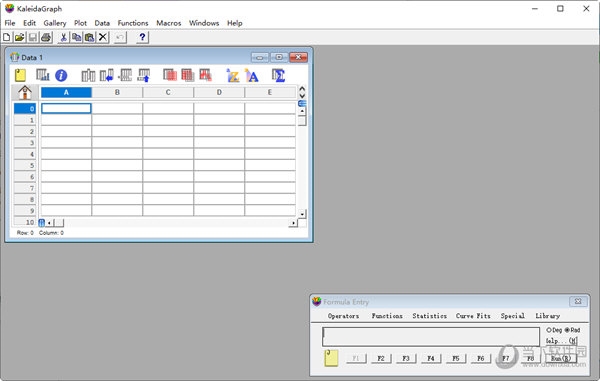Click the insert column blue-arrow icon
Image resolution: width=600 pixels, height=381 pixels.
[x=107, y=75]
